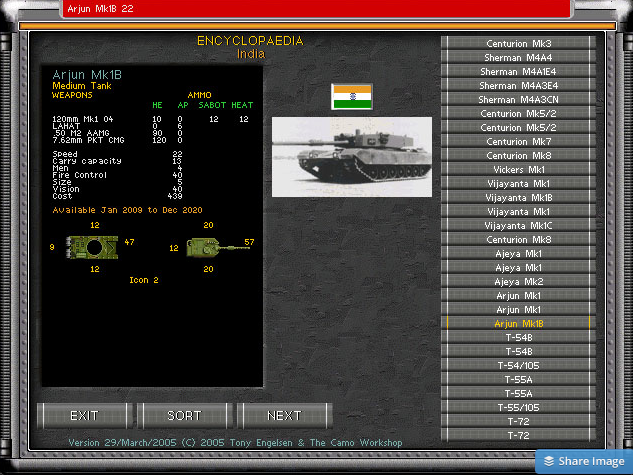
Task: Select Sherman M4A4 in the unit list
Action: tap(518, 58)
